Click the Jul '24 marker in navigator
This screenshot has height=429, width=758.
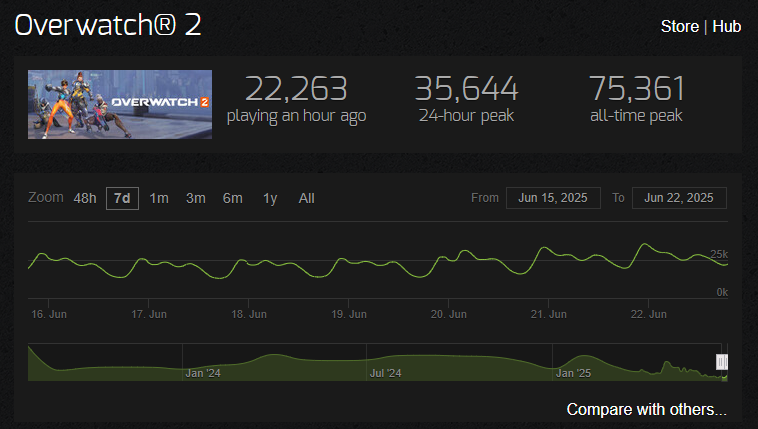[x=385, y=373]
